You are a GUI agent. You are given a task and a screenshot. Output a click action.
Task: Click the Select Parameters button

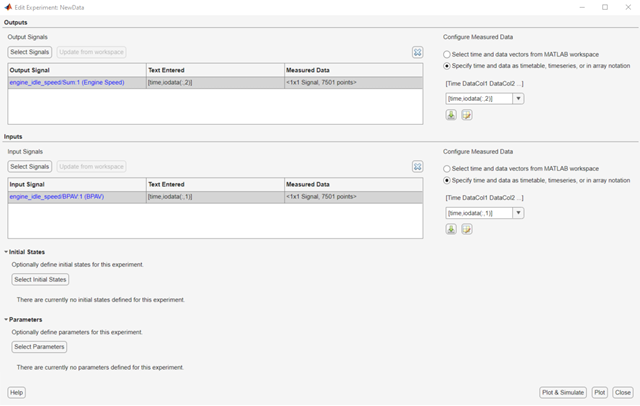click(39, 347)
